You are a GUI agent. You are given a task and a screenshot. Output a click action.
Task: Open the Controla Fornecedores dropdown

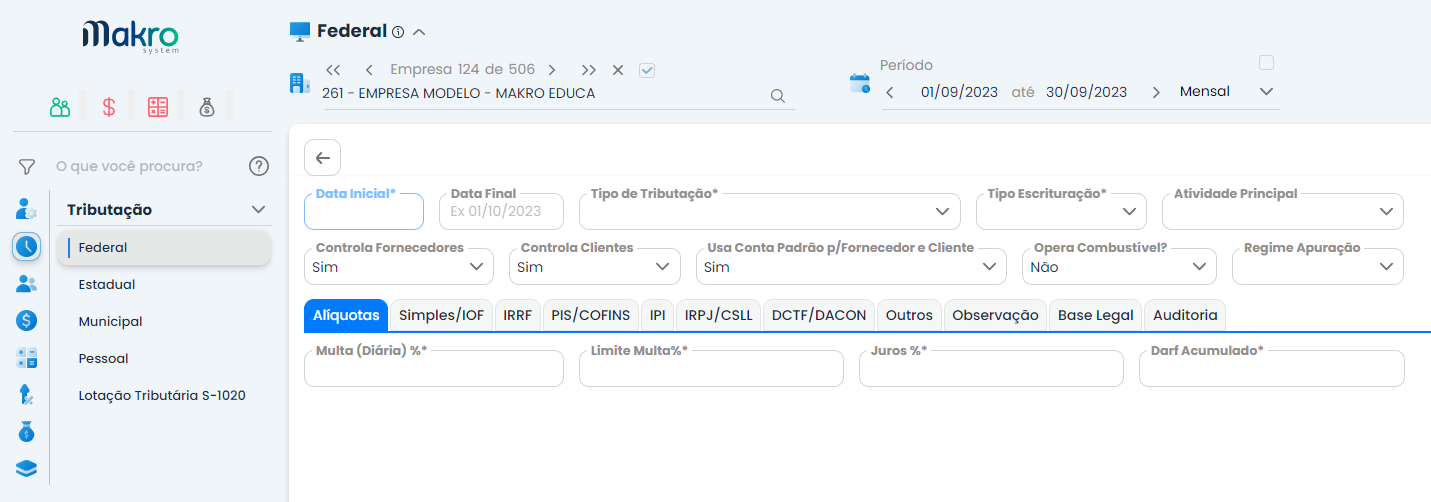point(399,267)
